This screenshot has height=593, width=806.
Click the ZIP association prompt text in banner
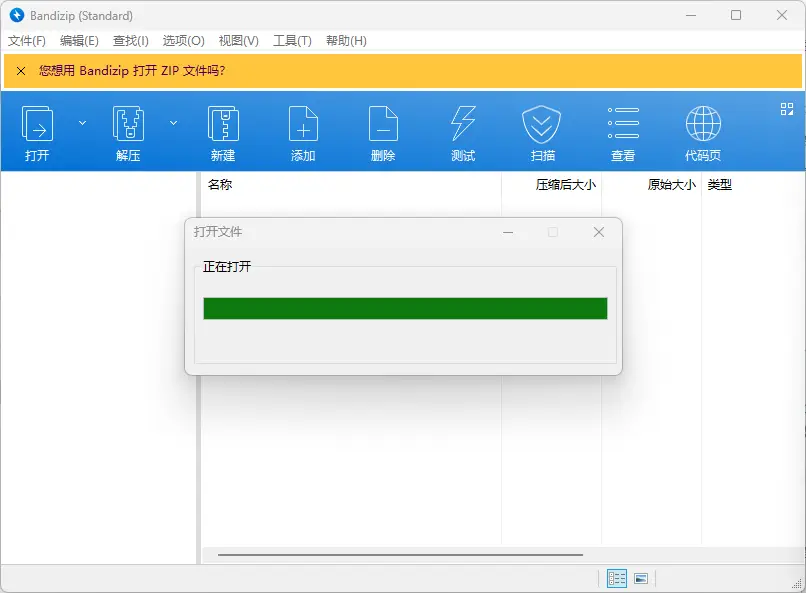132,71
